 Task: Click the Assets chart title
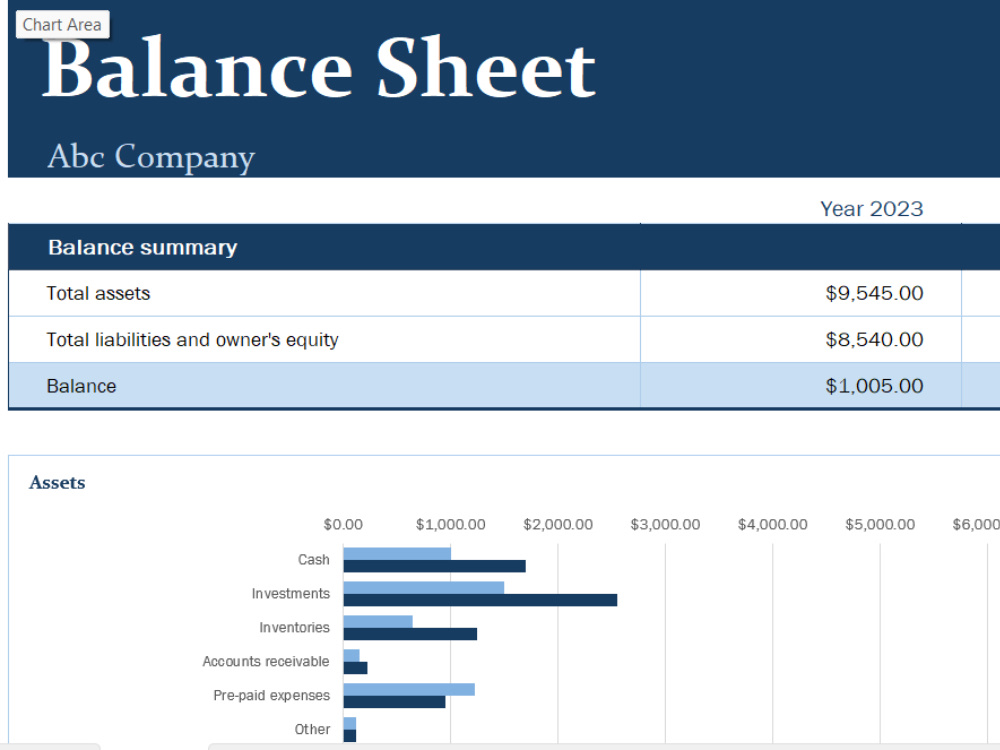point(57,483)
